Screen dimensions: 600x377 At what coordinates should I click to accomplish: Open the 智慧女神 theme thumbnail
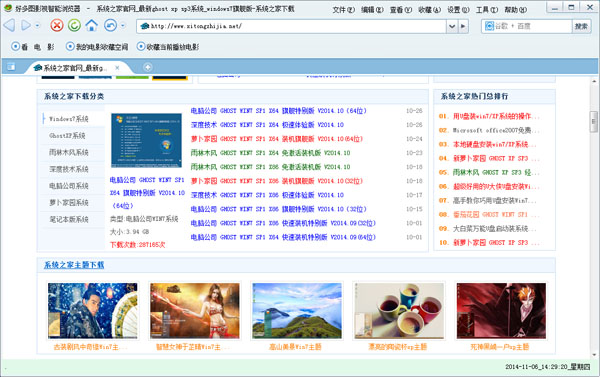point(195,311)
